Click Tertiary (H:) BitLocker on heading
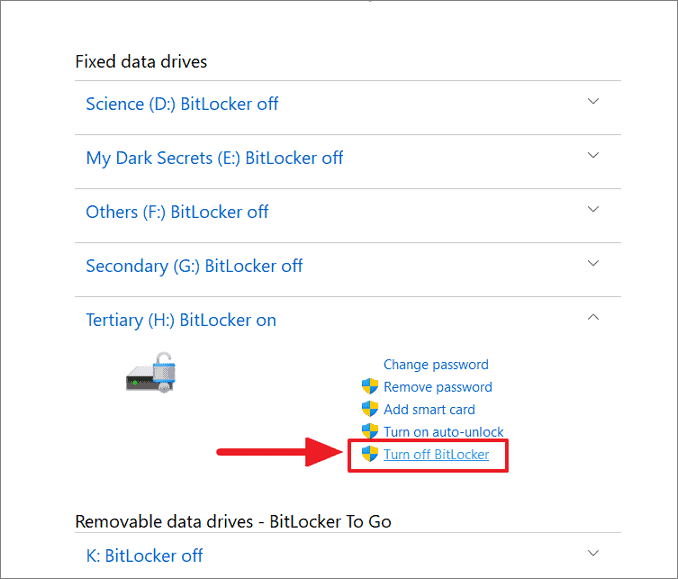 (181, 320)
